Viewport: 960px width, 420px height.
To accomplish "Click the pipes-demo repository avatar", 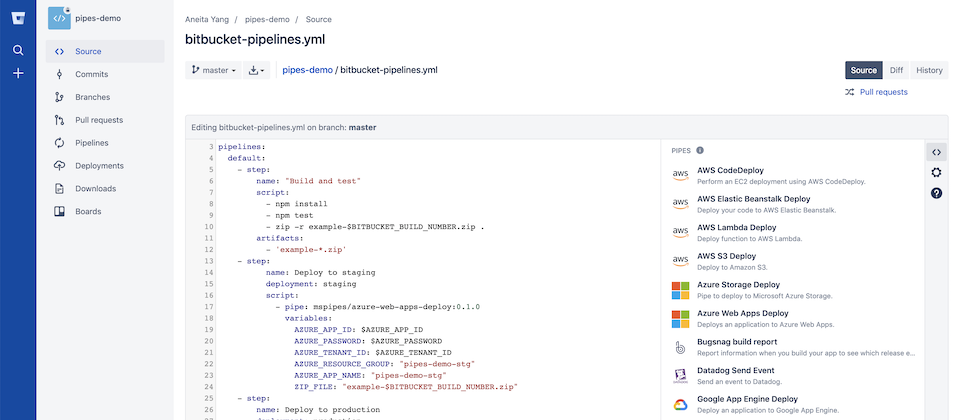I will tap(59, 18).
